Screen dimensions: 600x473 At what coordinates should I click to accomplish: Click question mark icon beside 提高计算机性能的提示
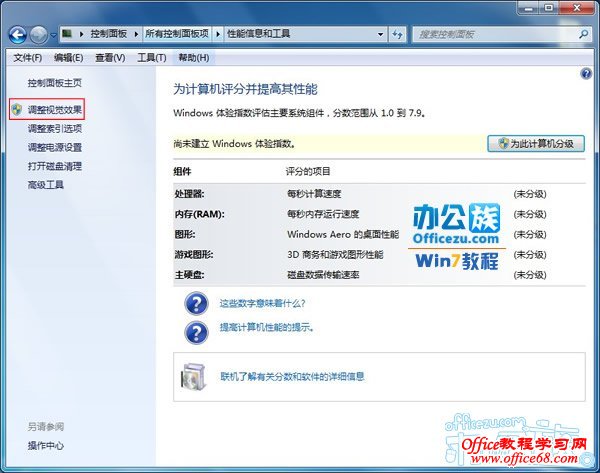point(196,332)
